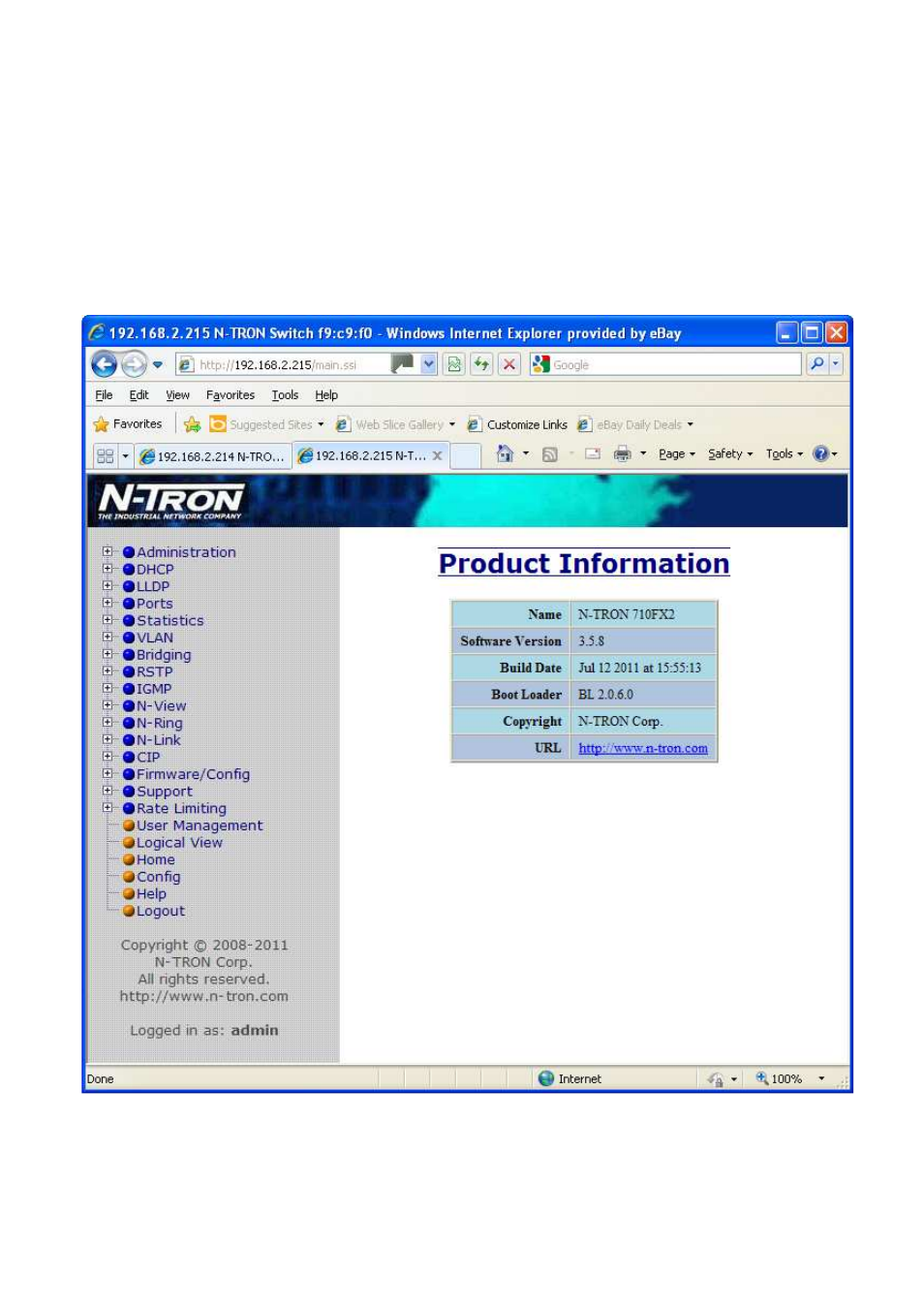Open the search provider dropdown arrow
The image size is (924, 1308).
[836, 364]
